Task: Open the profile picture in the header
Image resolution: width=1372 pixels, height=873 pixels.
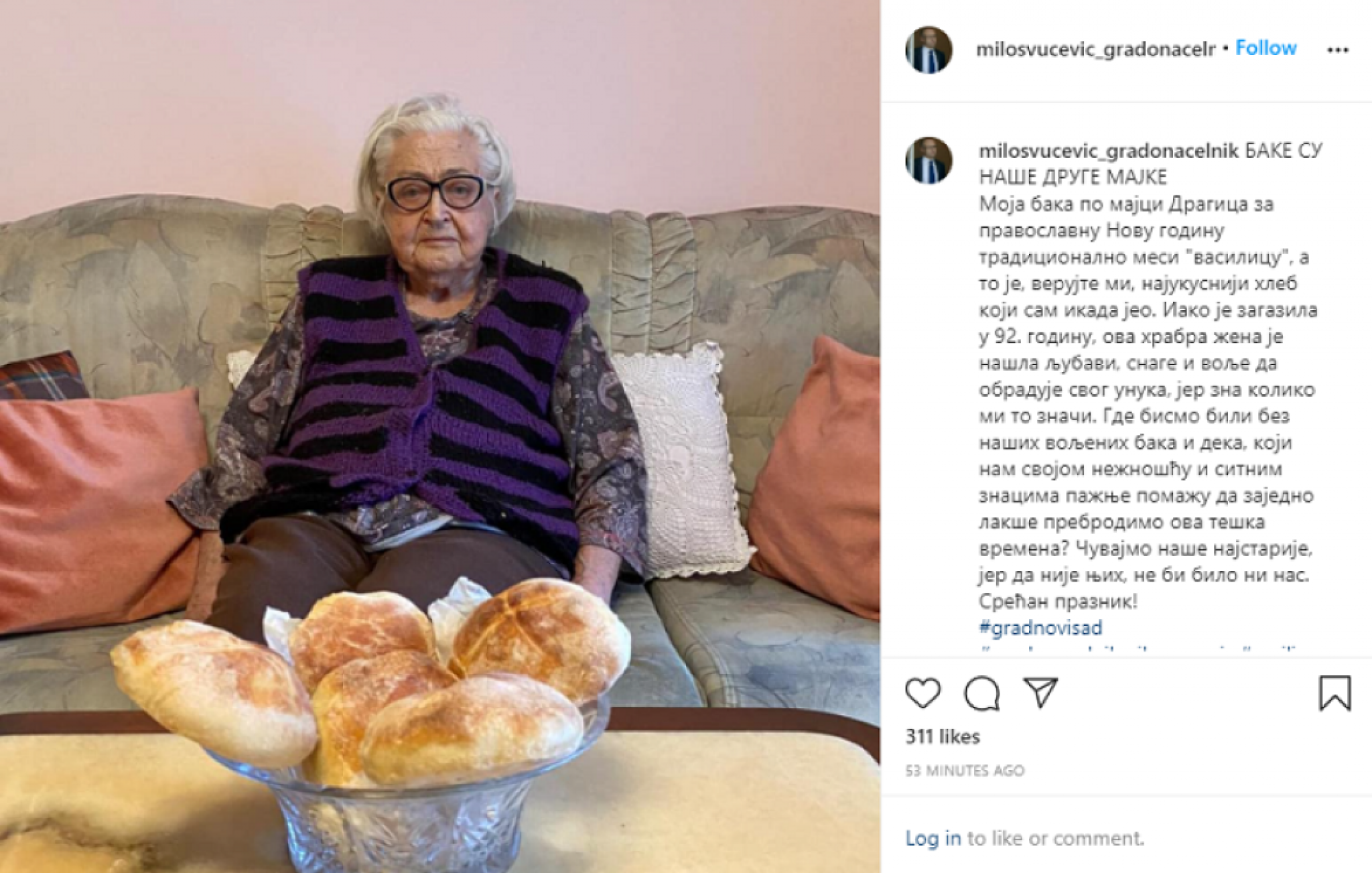Action: pos(929,50)
